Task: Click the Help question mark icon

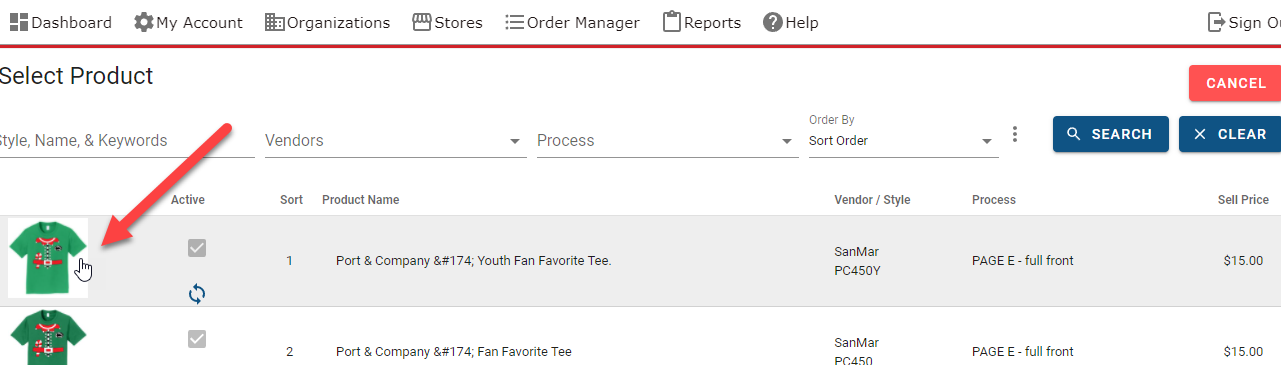Action: (772, 22)
